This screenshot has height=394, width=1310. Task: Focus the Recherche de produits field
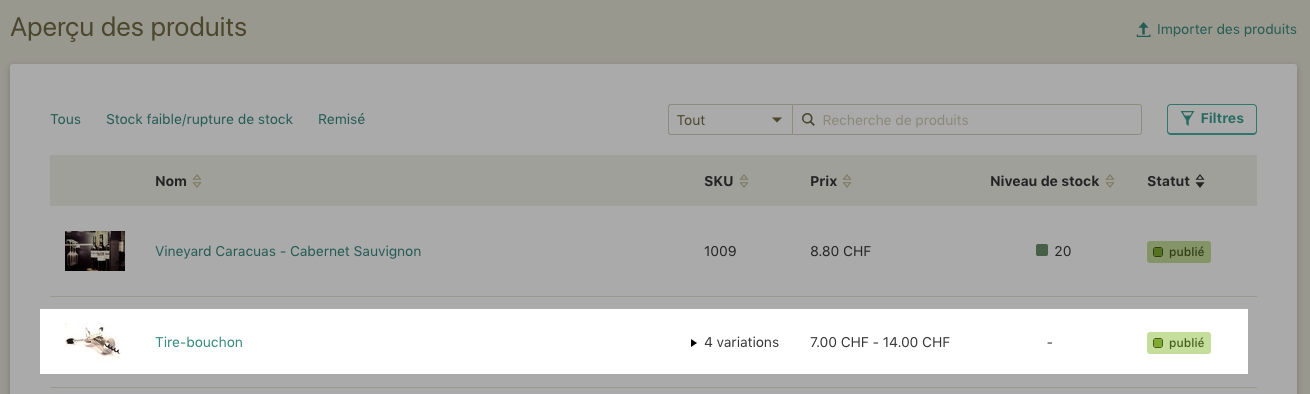[x=967, y=120]
